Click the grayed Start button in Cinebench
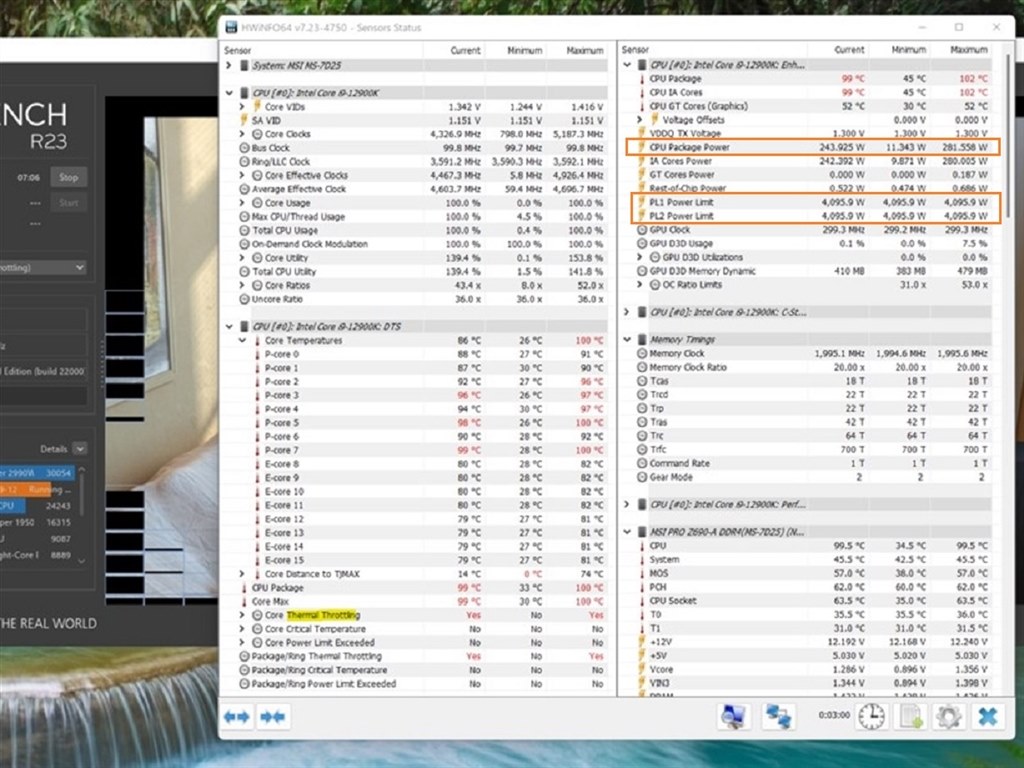The image size is (1024, 768). pyautogui.click(x=68, y=202)
